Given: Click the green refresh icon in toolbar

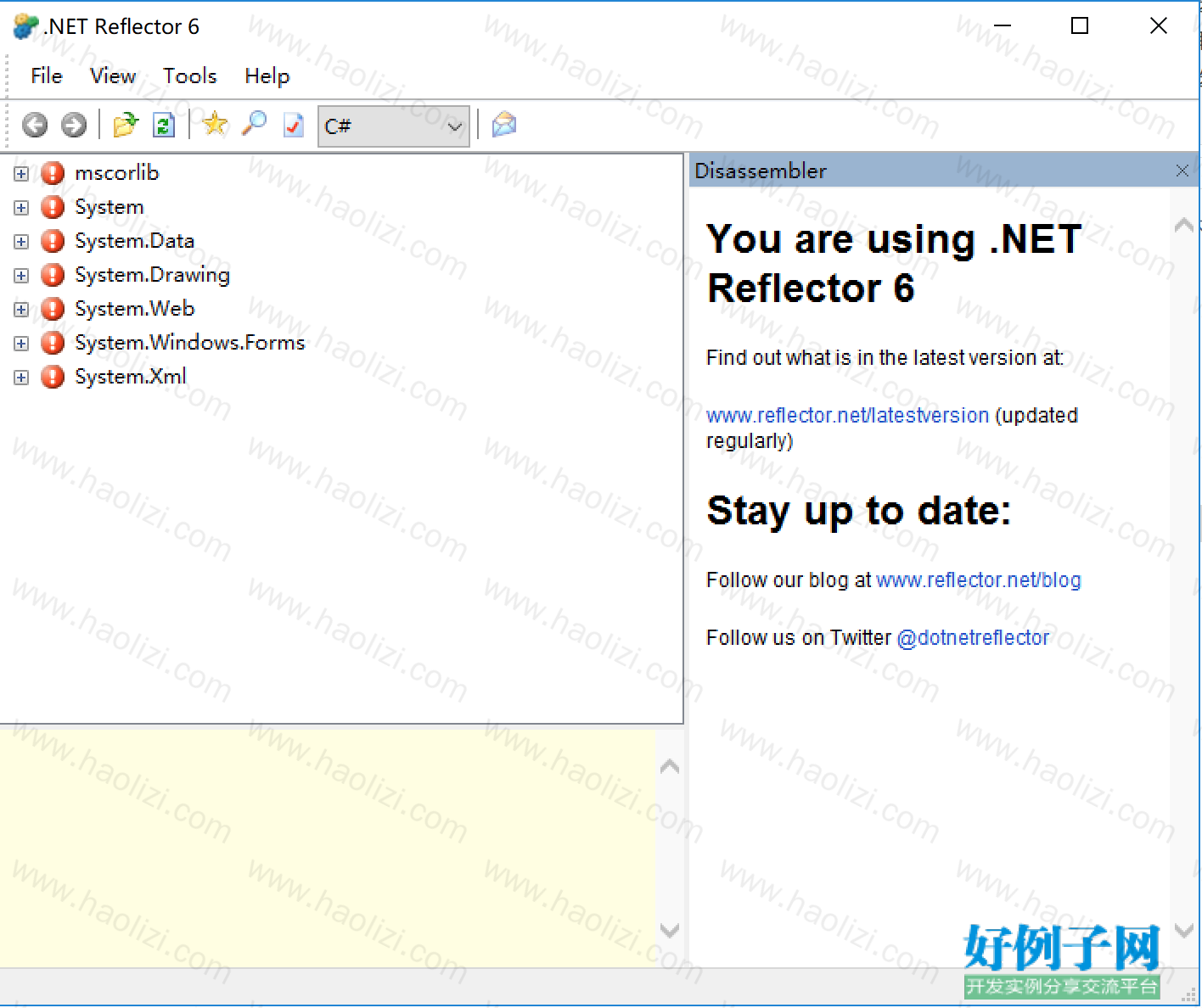Looking at the screenshot, I should point(164,125).
